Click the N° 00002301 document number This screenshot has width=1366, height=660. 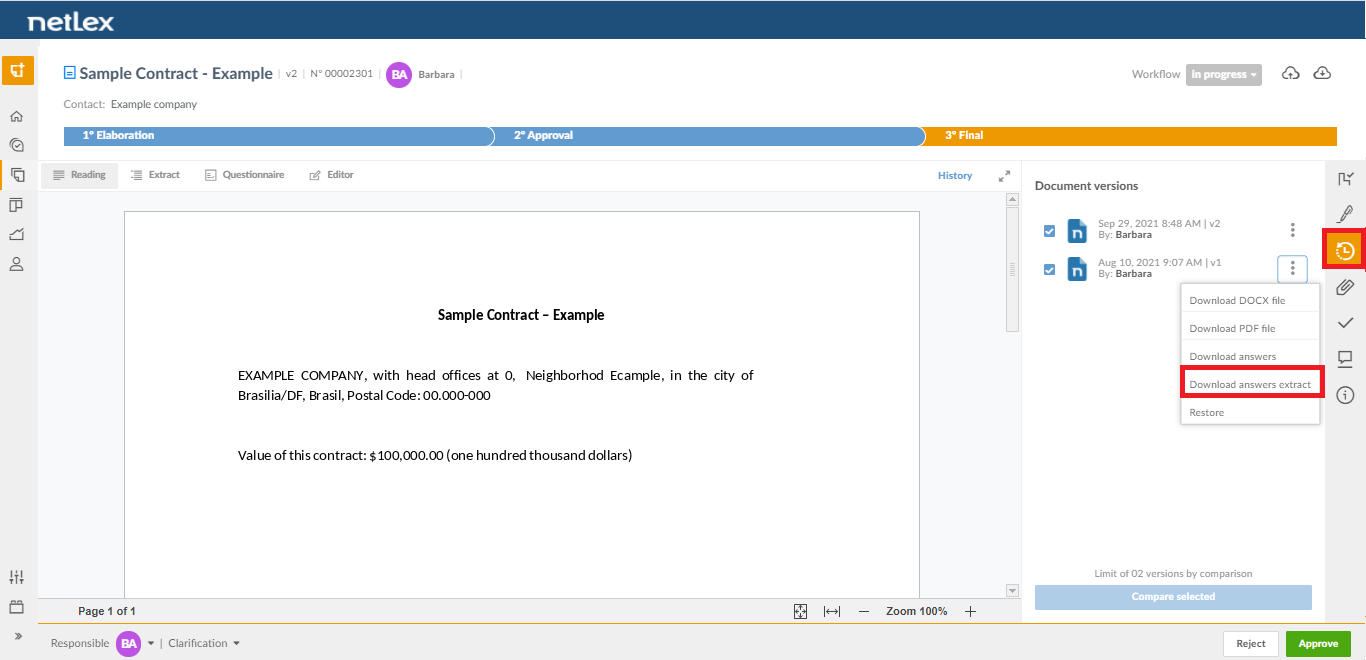coord(342,74)
